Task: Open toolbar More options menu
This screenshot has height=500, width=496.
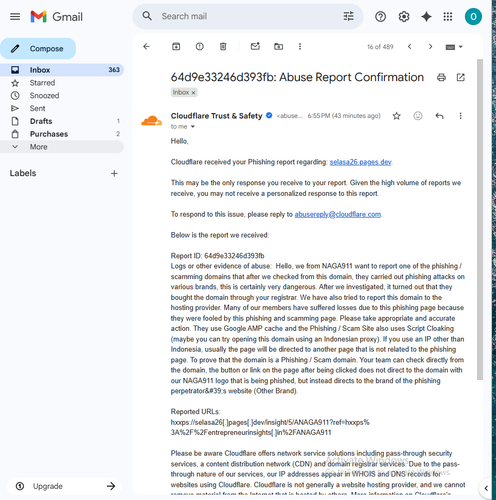Action: pos(300,47)
